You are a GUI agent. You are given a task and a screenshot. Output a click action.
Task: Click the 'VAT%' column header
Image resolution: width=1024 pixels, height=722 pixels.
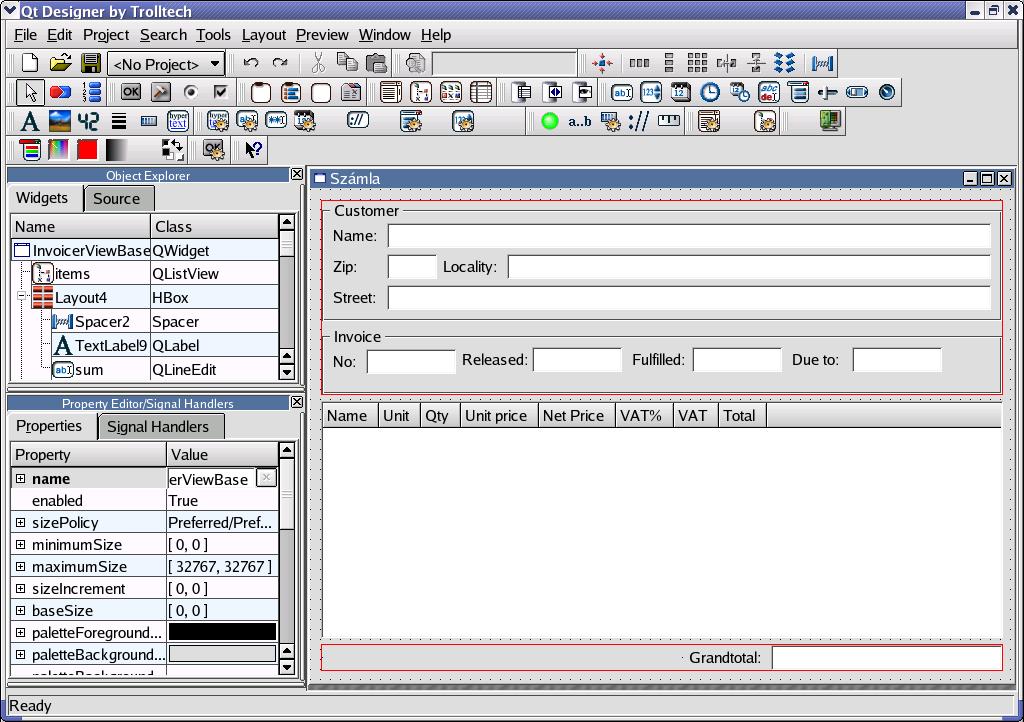[x=644, y=416]
